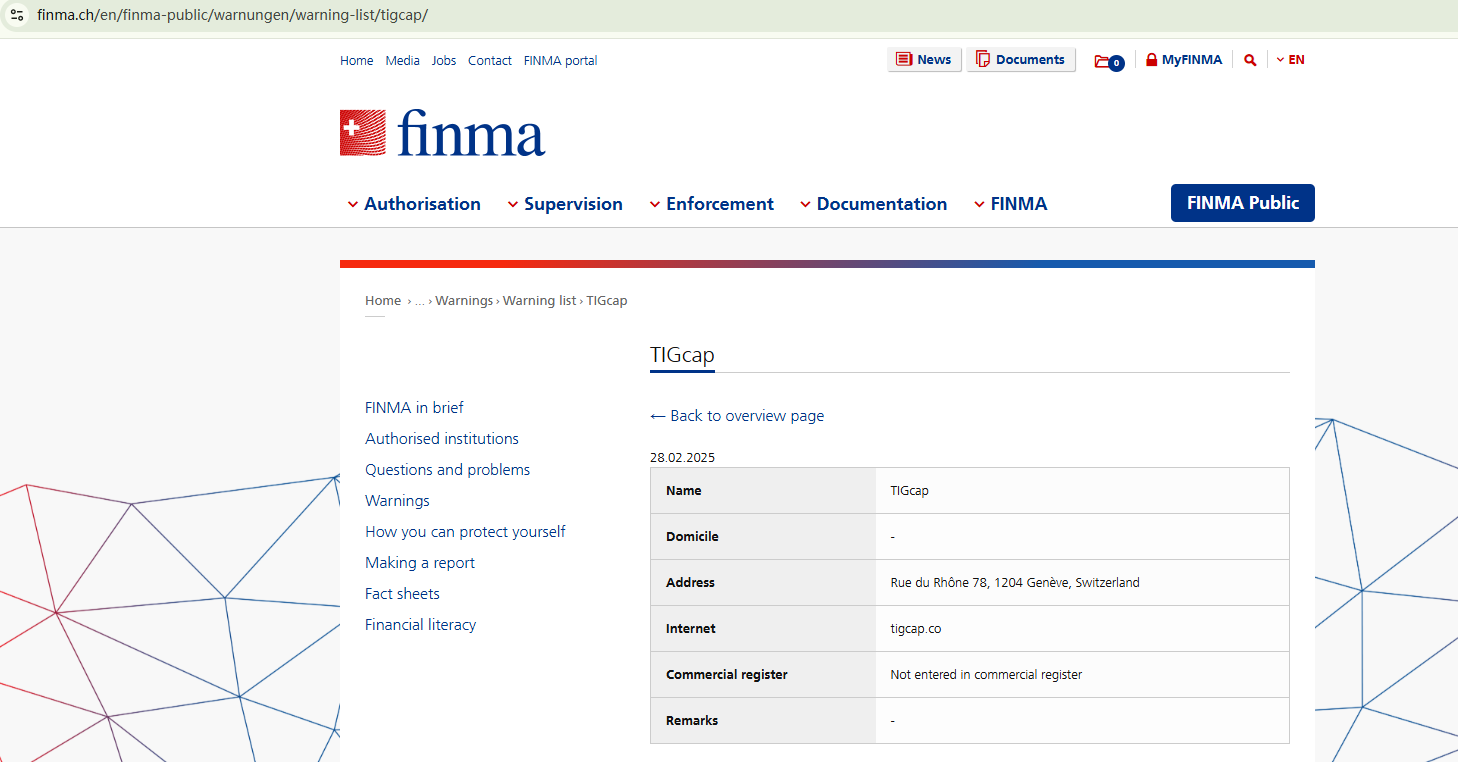Open the folder watchlist icon with counter
This screenshot has width=1458, height=762.
[x=1109, y=61]
